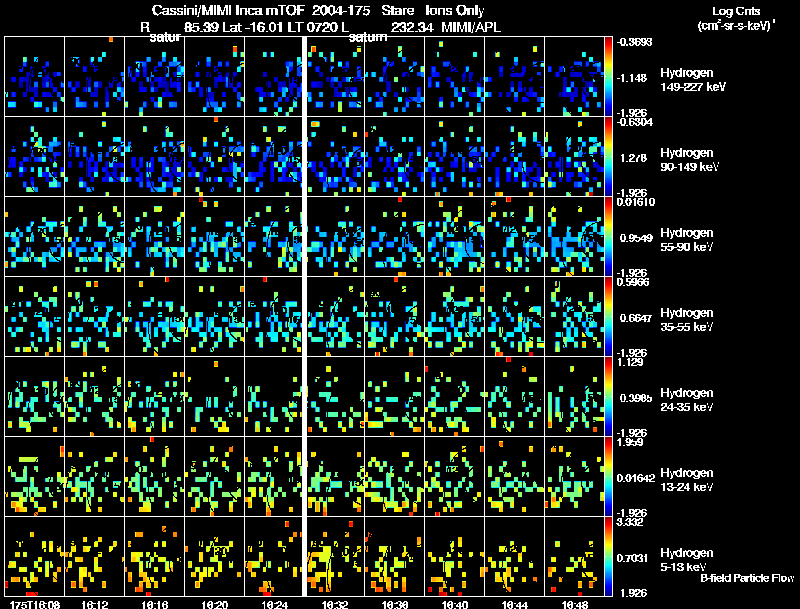This screenshot has width=800, height=609.
Task: Click the '16:16' time axis label
Action: pyautogui.click(x=155, y=604)
